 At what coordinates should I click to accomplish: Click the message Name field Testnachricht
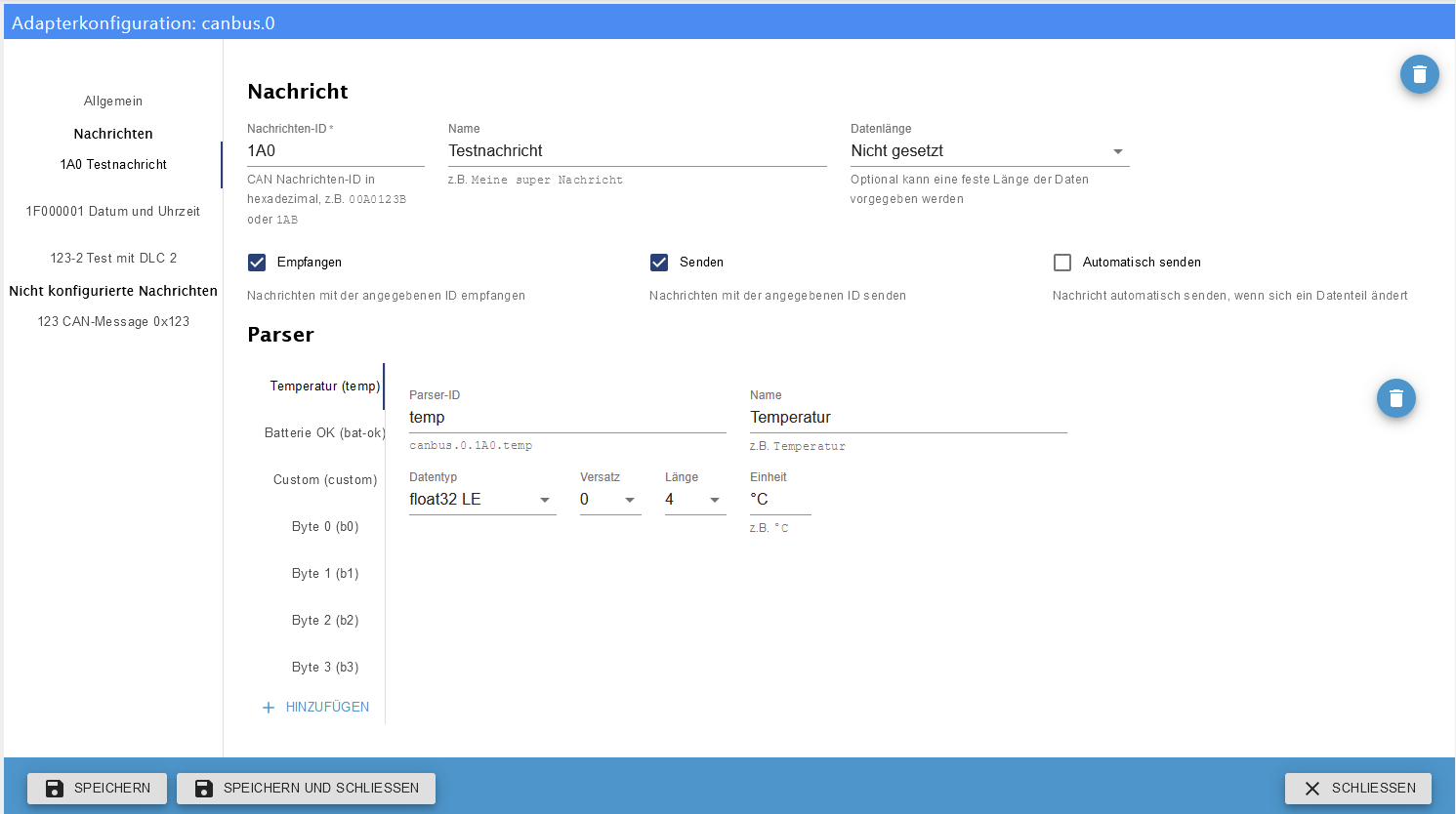click(638, 151)
